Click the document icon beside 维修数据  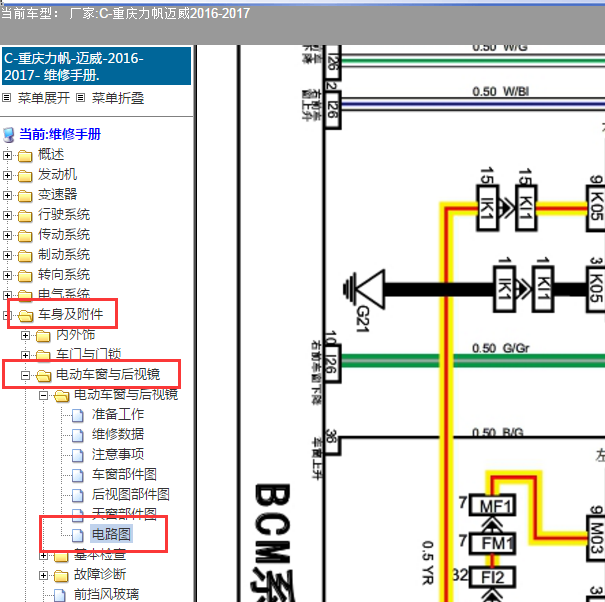pyautogui.click(x=78, y=435)
